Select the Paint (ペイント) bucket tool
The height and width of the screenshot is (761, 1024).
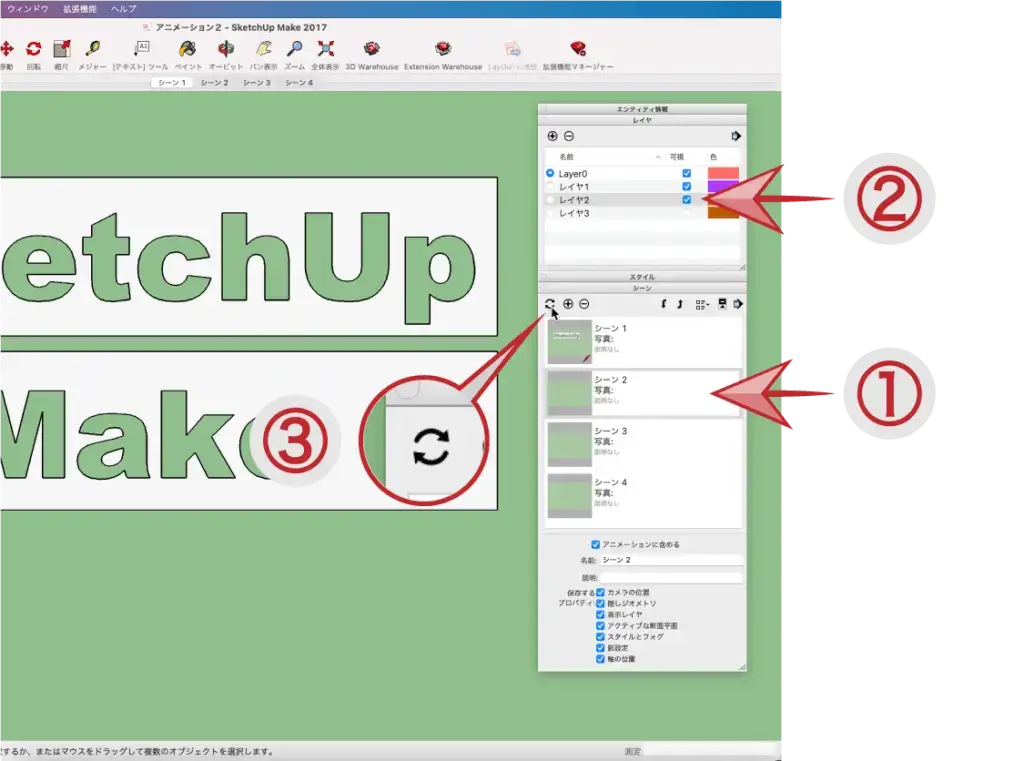187,49
